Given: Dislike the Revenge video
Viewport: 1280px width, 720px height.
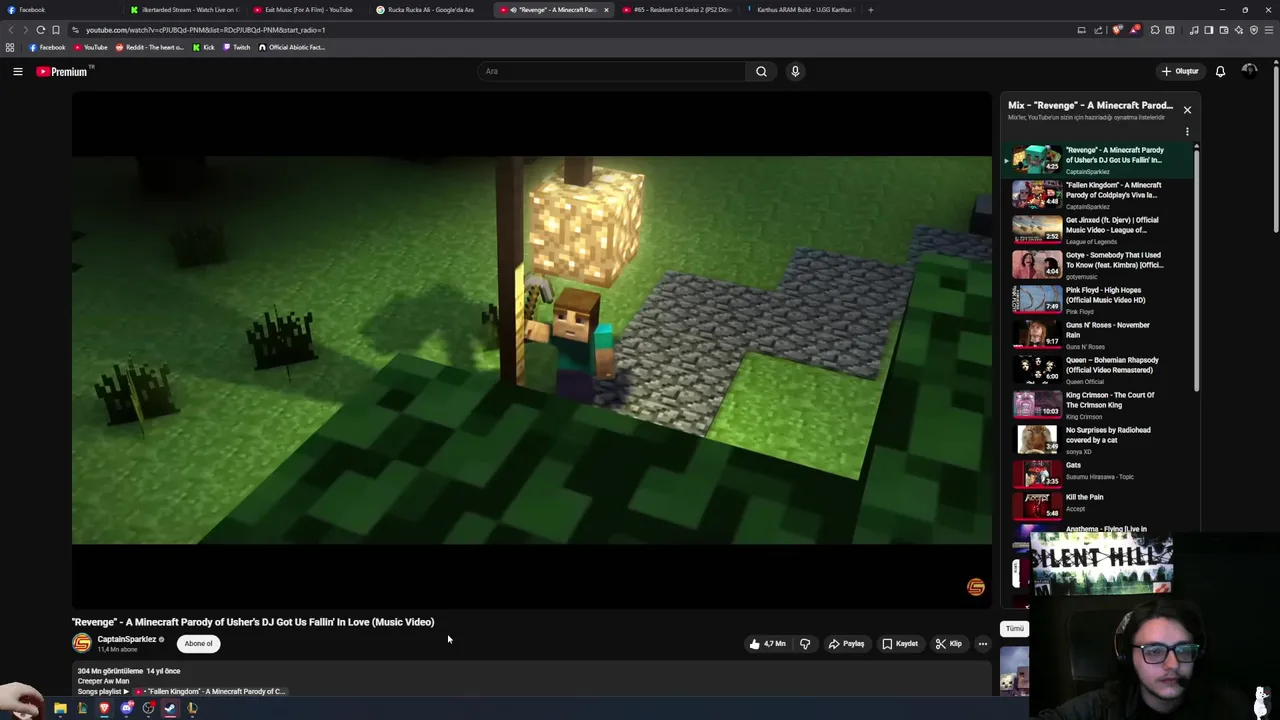Looking at the screenshot, I should pyautogui.click(x=805, y=644).
